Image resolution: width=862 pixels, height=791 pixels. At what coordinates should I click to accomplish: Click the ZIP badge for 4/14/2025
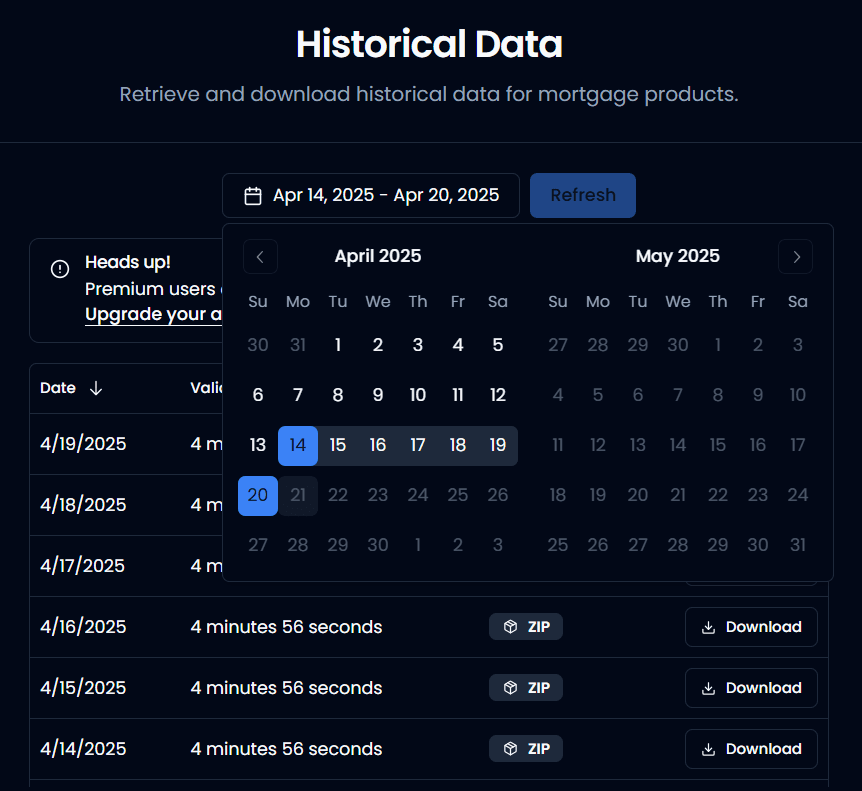[x=526, y=749]
